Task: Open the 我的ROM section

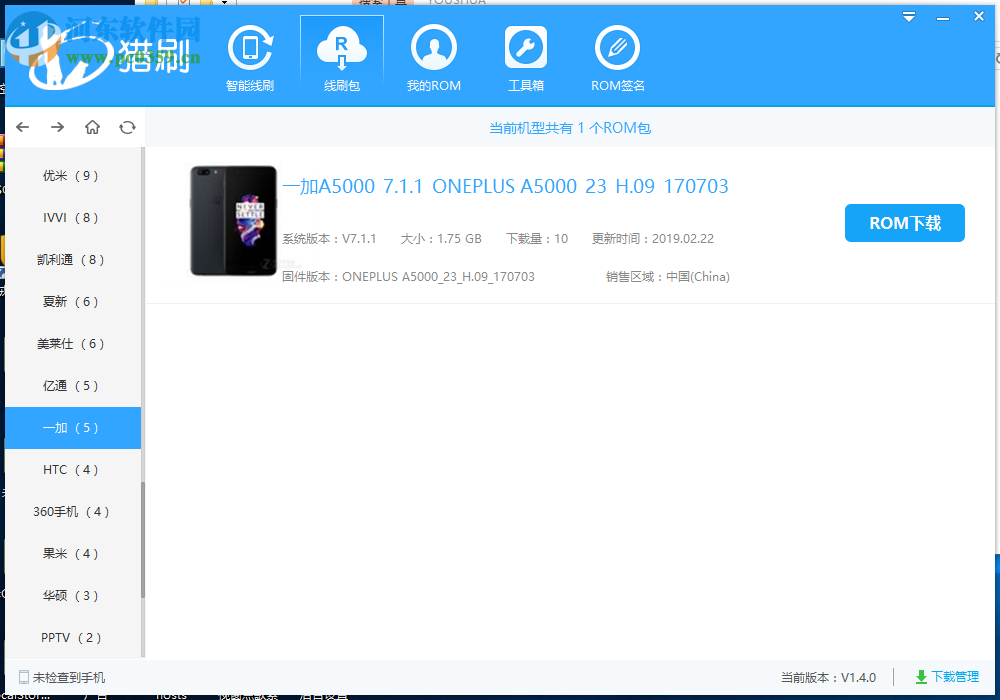Action: click(434, 59)
